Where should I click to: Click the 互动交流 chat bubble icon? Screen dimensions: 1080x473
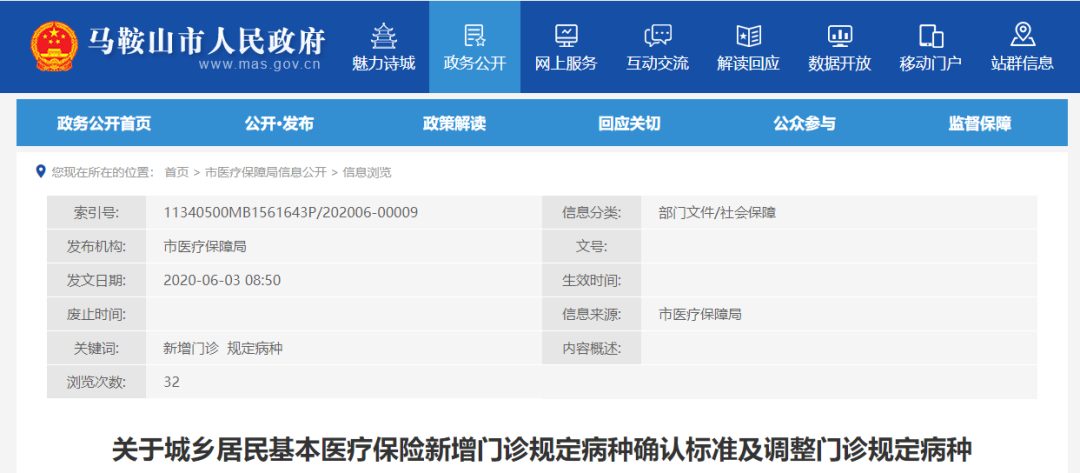coord(657,34)
